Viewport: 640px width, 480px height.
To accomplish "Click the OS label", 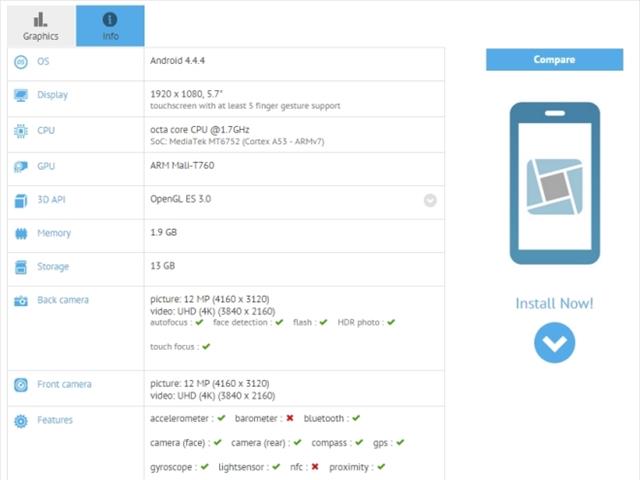I will point(43,61).
